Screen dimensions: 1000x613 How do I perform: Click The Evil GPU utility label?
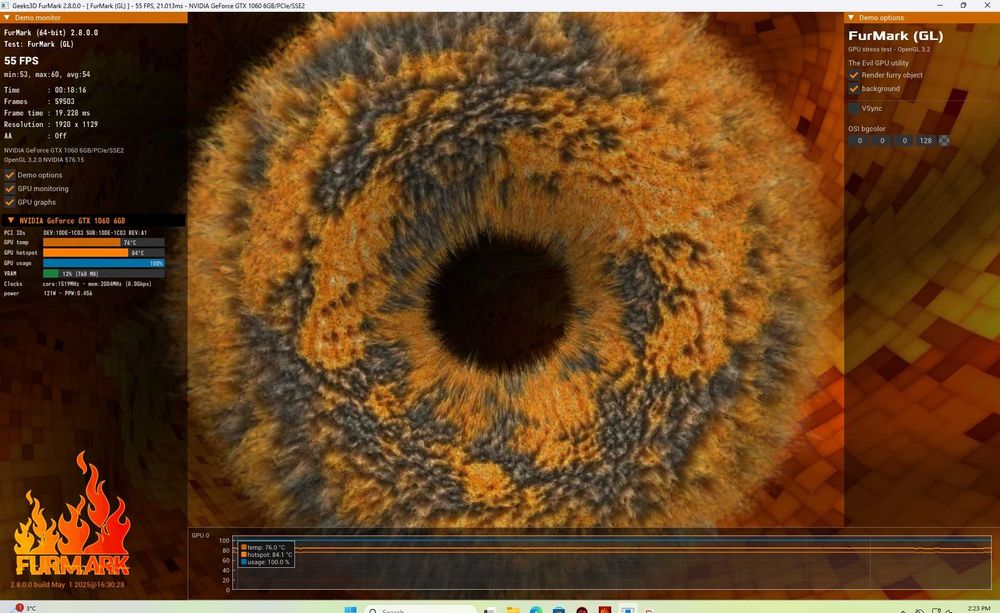click(x=878, y=63)
